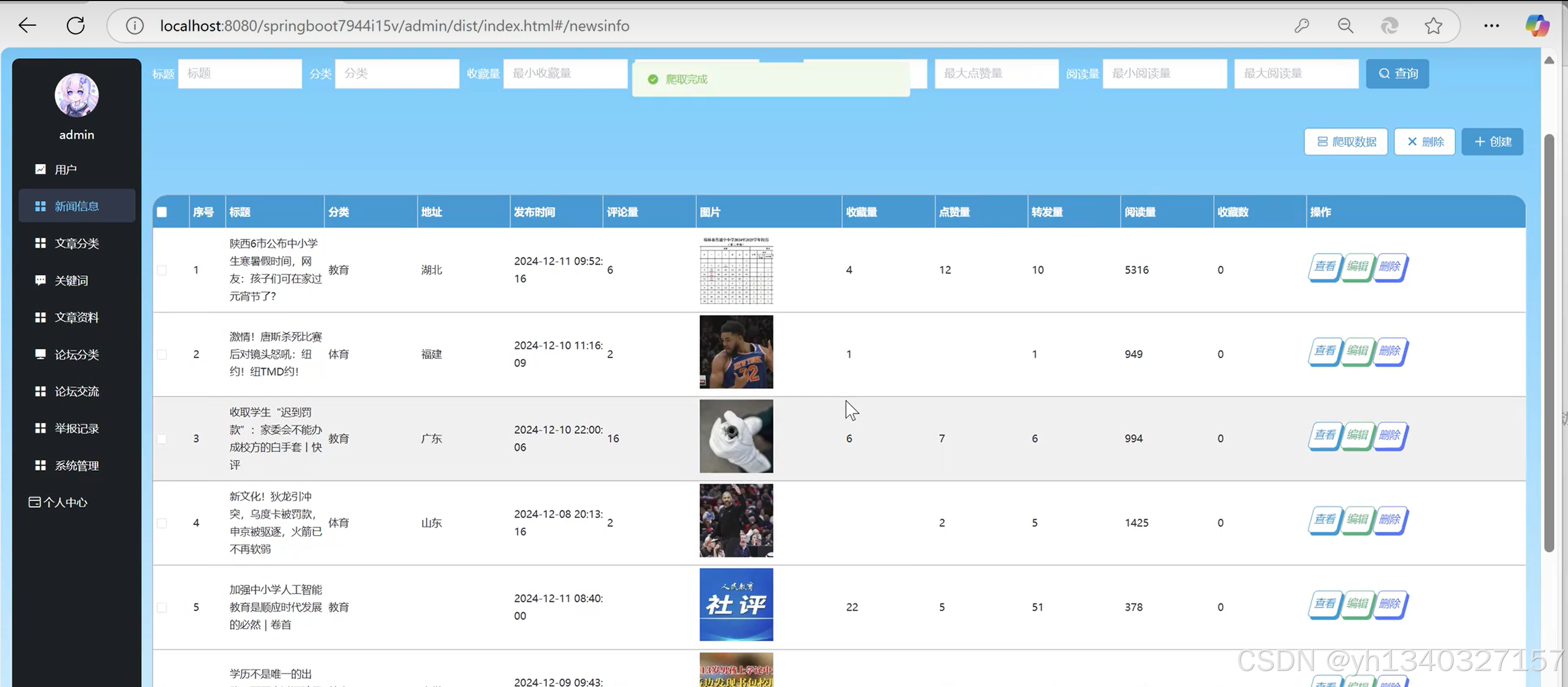
Task: Click the 查询 search button
Action: point(1397,74)
